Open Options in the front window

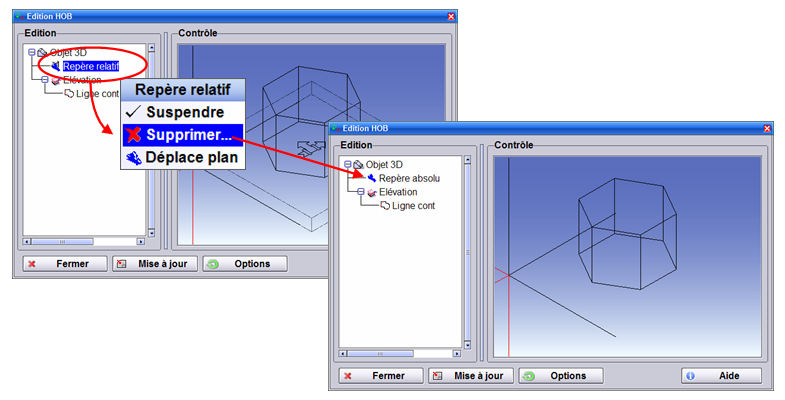[x=559, y=376]
